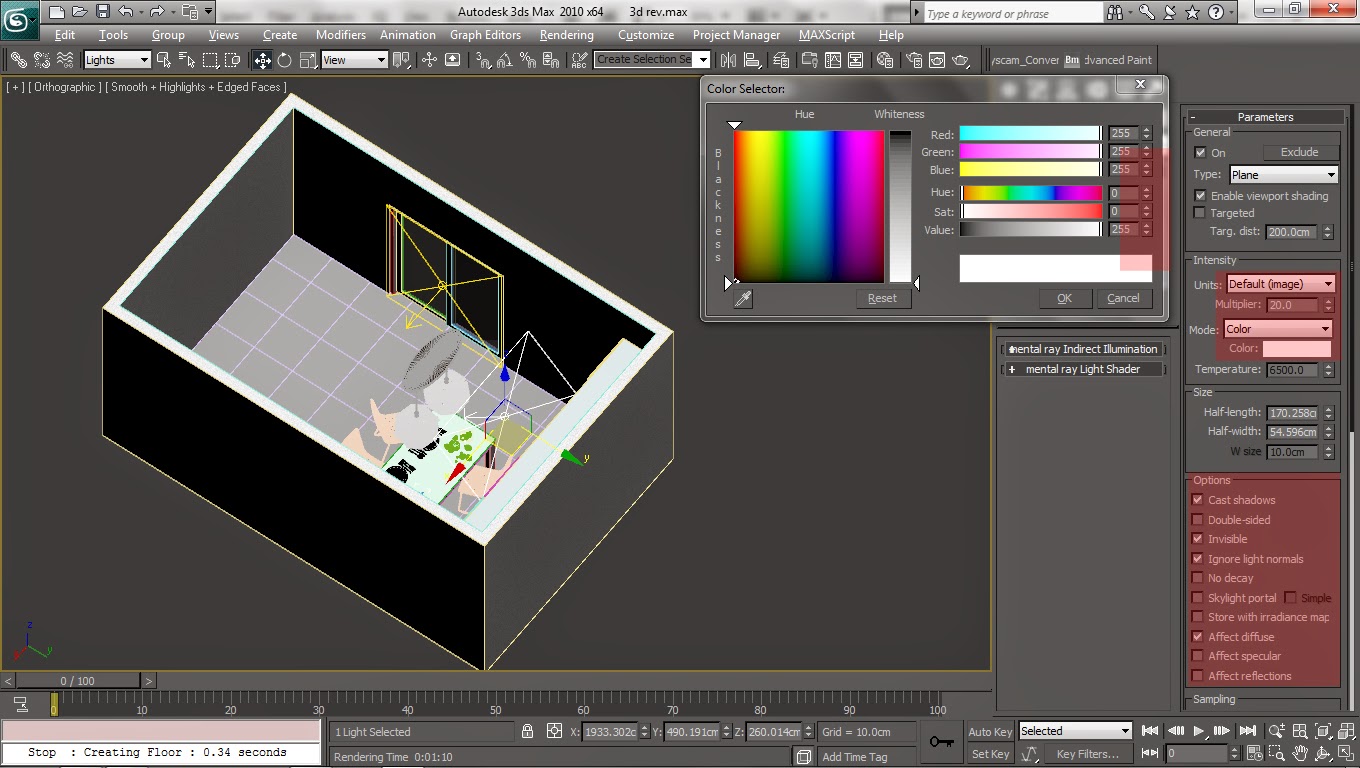Open the Mode dropdown showing Color
1360x768 pixels.
tap(1278, 329)
